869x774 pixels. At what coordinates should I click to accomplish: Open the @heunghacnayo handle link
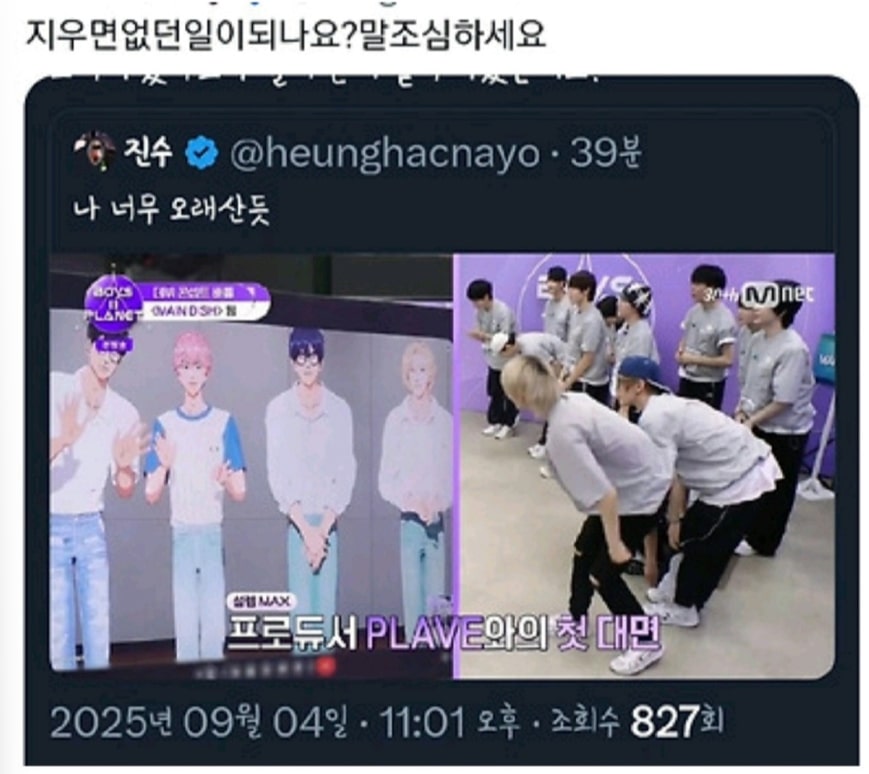tap(385, 153)
